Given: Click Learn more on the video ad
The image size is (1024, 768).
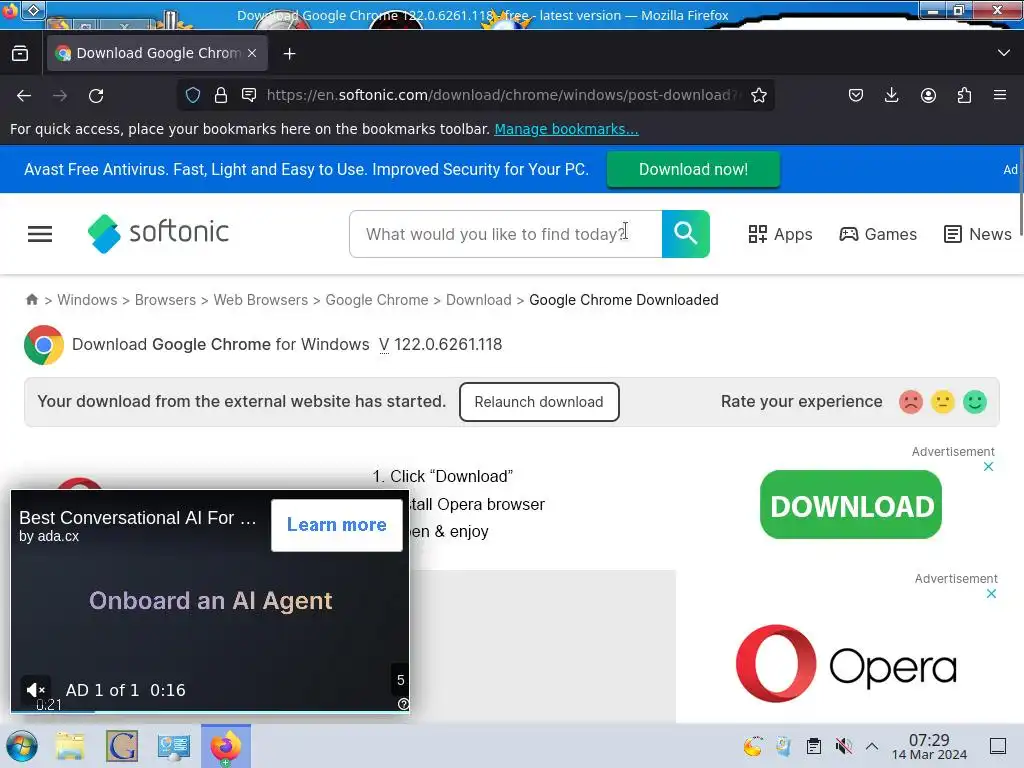Looking at the screenshot, I should (337, 525).
